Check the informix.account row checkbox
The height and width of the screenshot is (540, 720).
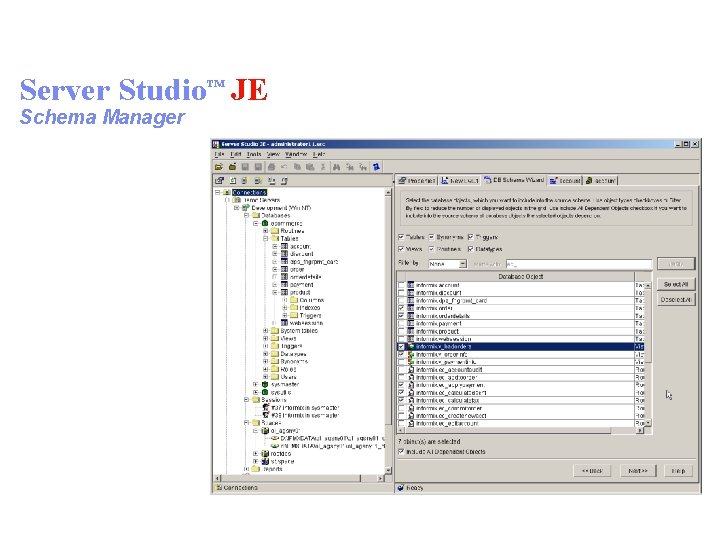coord(402,285)
